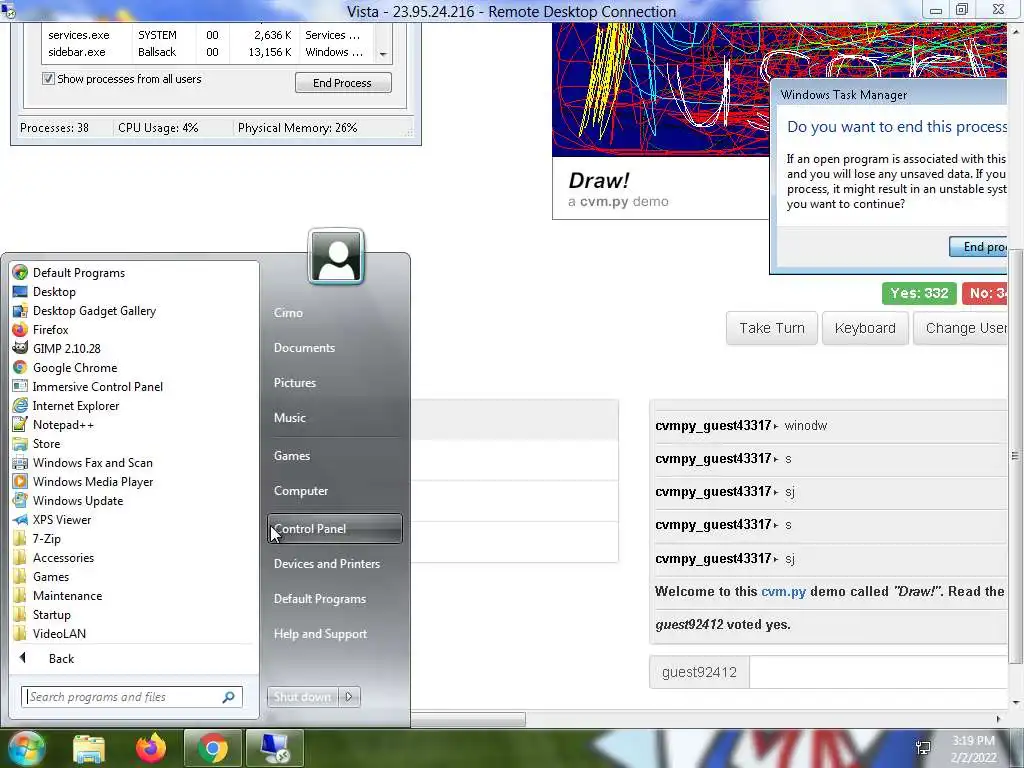This screenshot has width=1024, height=768.
Task: Click End Process in Task Manager
Action: 343,83
